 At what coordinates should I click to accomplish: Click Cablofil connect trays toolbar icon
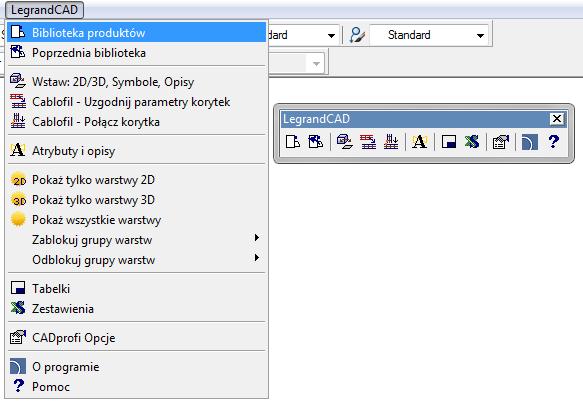[x=391, y=142]
